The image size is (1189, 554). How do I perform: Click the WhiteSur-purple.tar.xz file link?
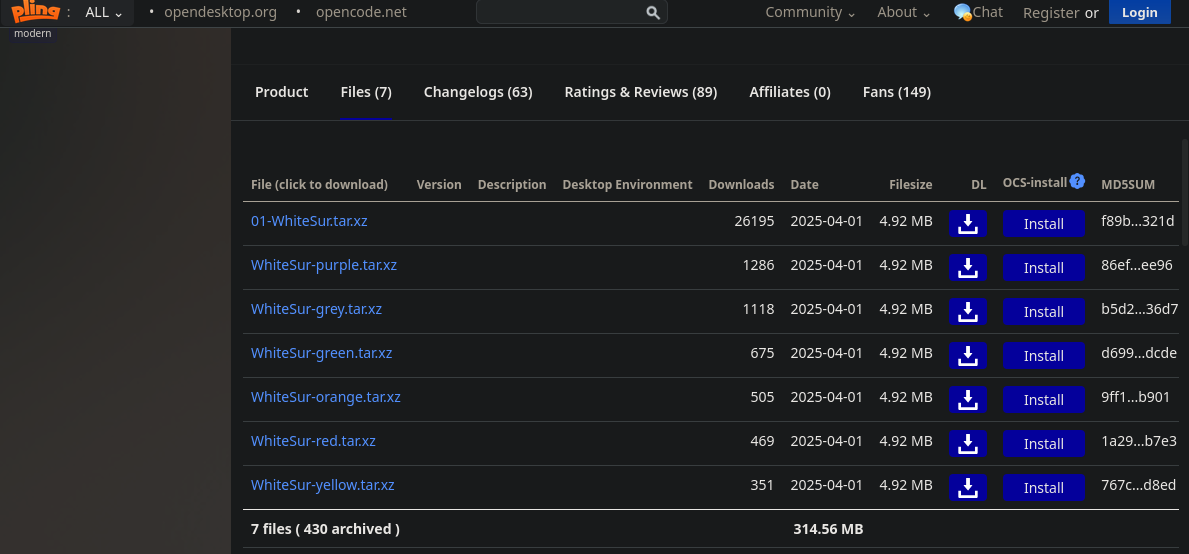[x=324, y=265]
